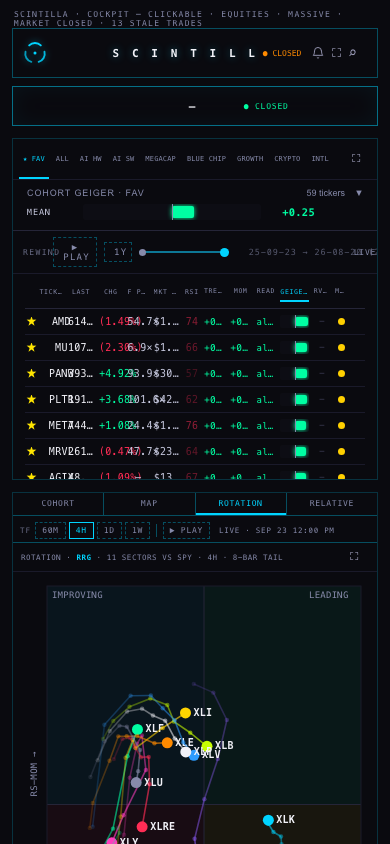The height and width of the screenshot is (844, 390).
Task: Switch to the MEGACAP cohort tab
Action: pyautogui.click(x=160, y=159)
